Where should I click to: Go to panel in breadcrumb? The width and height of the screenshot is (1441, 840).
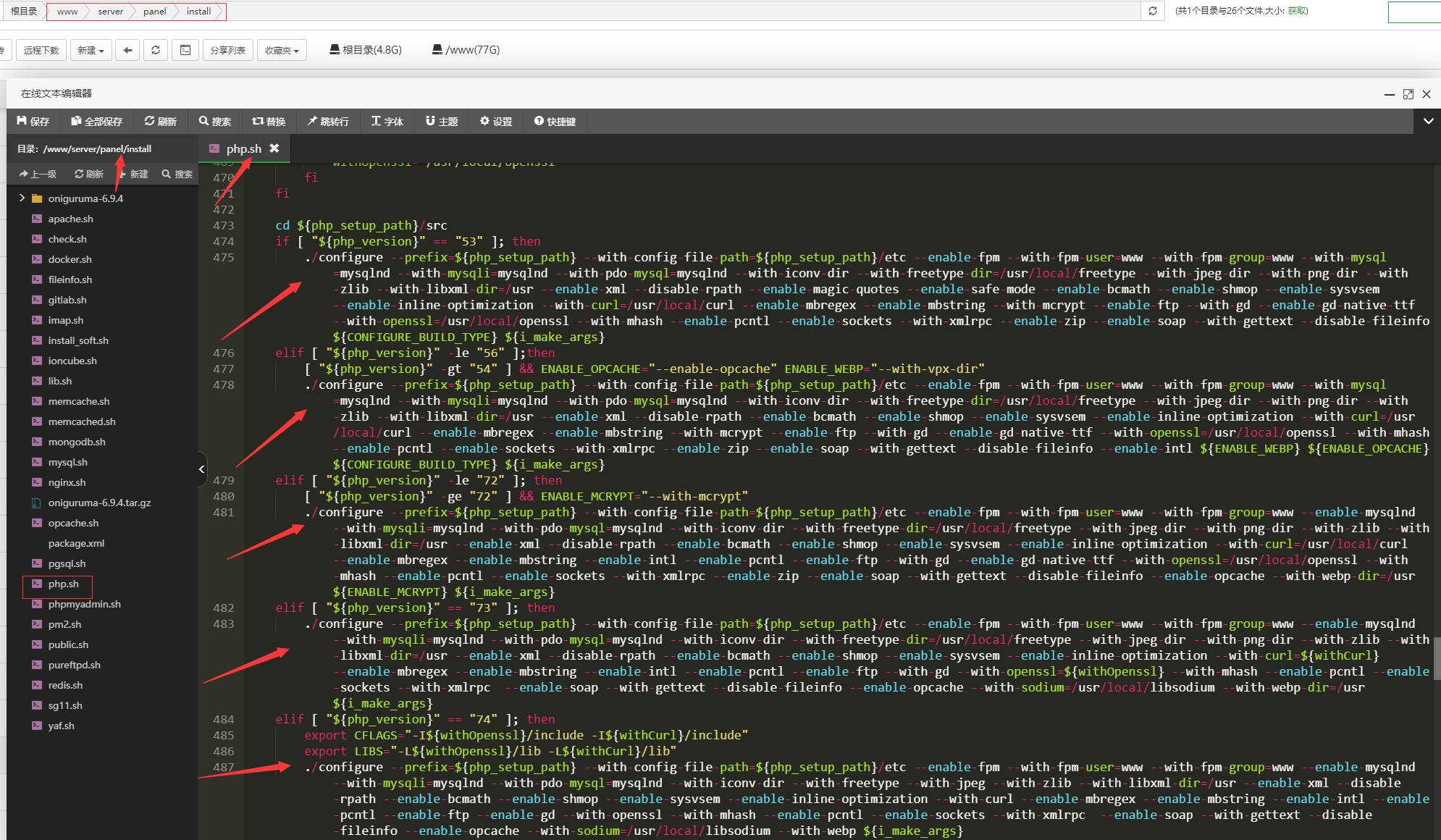click(155, 11)
